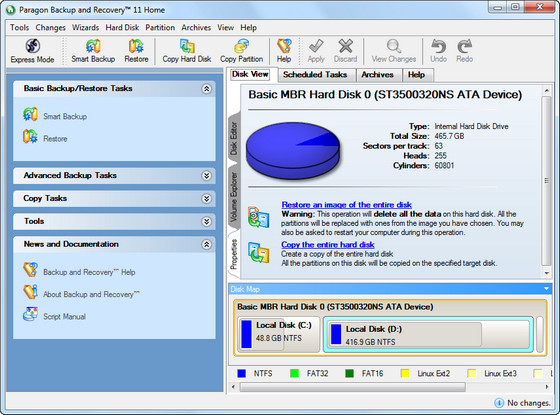Select the vertical Properties tab
Image resolution: width=560 pixels, height=415 pixels.
tap(234, 254)
